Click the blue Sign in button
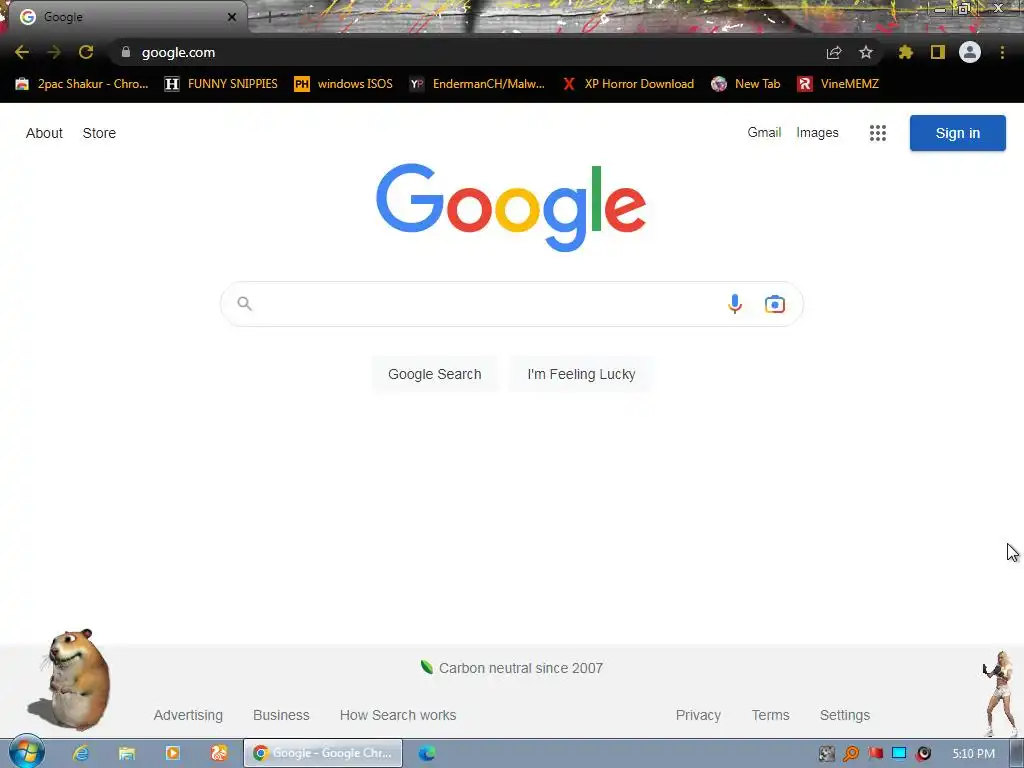This screenshot has height=768, width=1024. coord(957,133)
